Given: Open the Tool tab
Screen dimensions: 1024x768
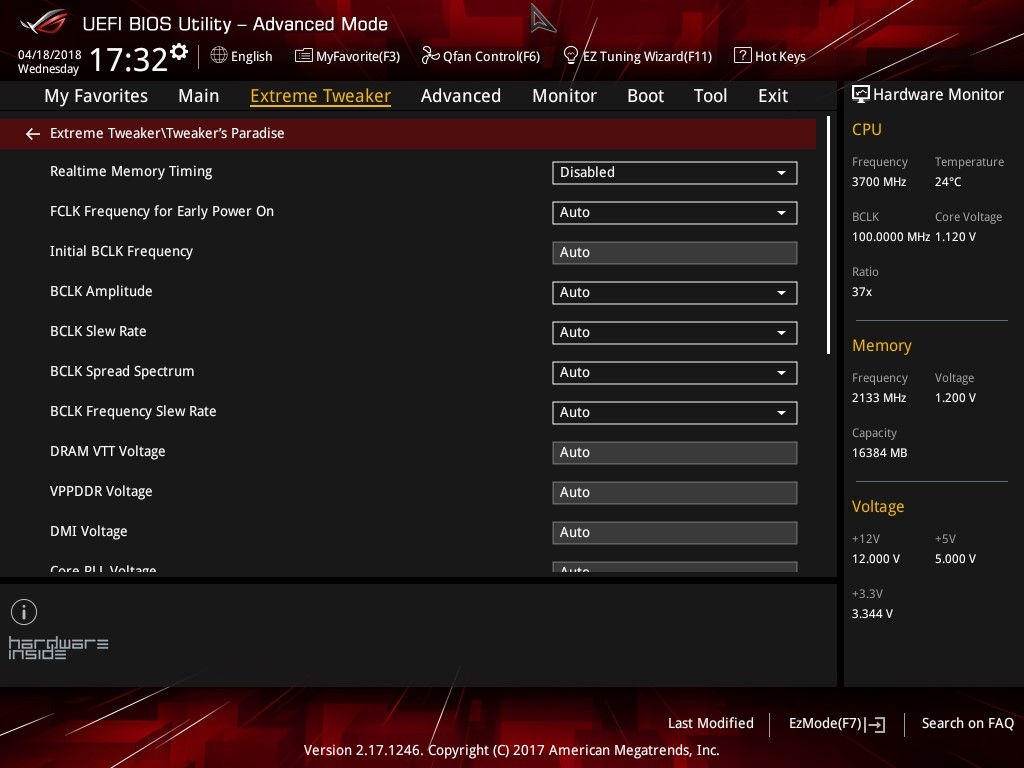Looking at the screenshot, I should [711, 96].
